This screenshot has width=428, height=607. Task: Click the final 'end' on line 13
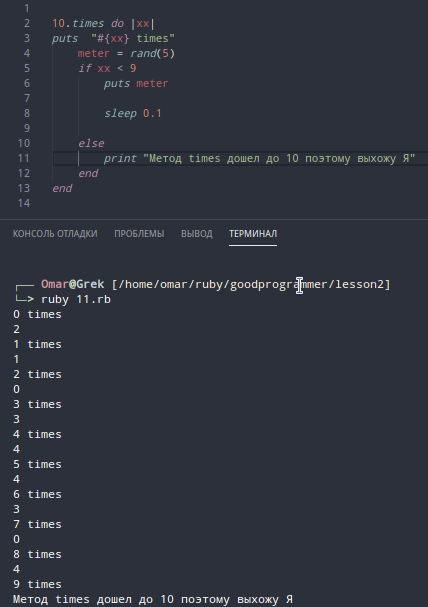click(62, 189)
